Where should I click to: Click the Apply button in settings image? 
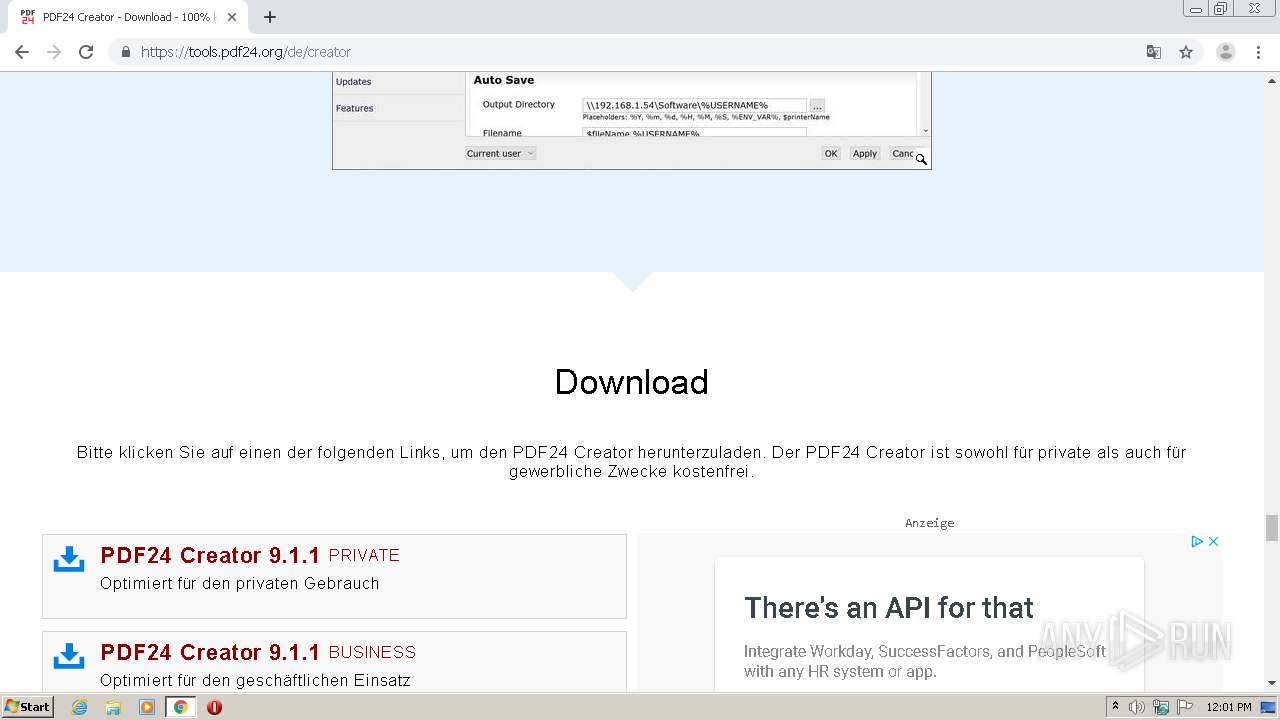pos(865,153)
